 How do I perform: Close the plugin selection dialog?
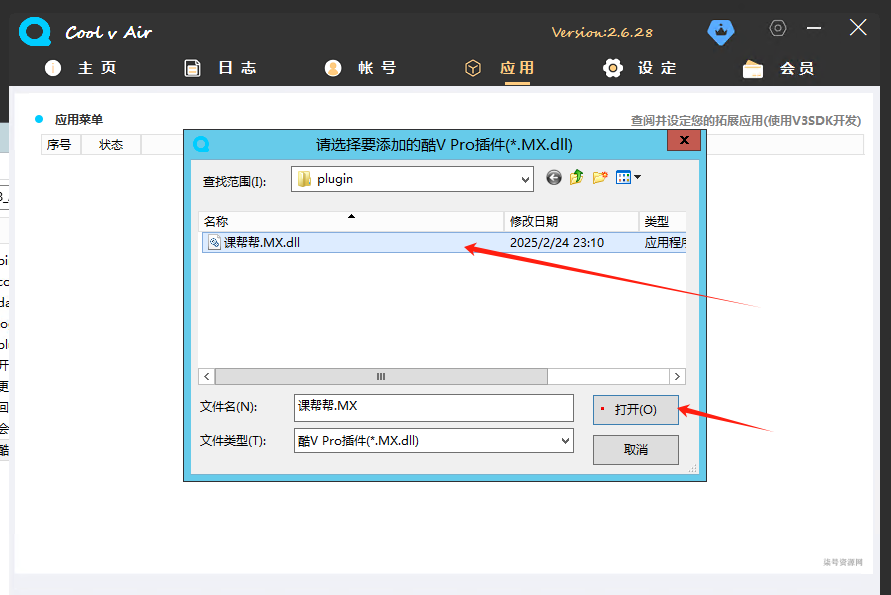685,142
